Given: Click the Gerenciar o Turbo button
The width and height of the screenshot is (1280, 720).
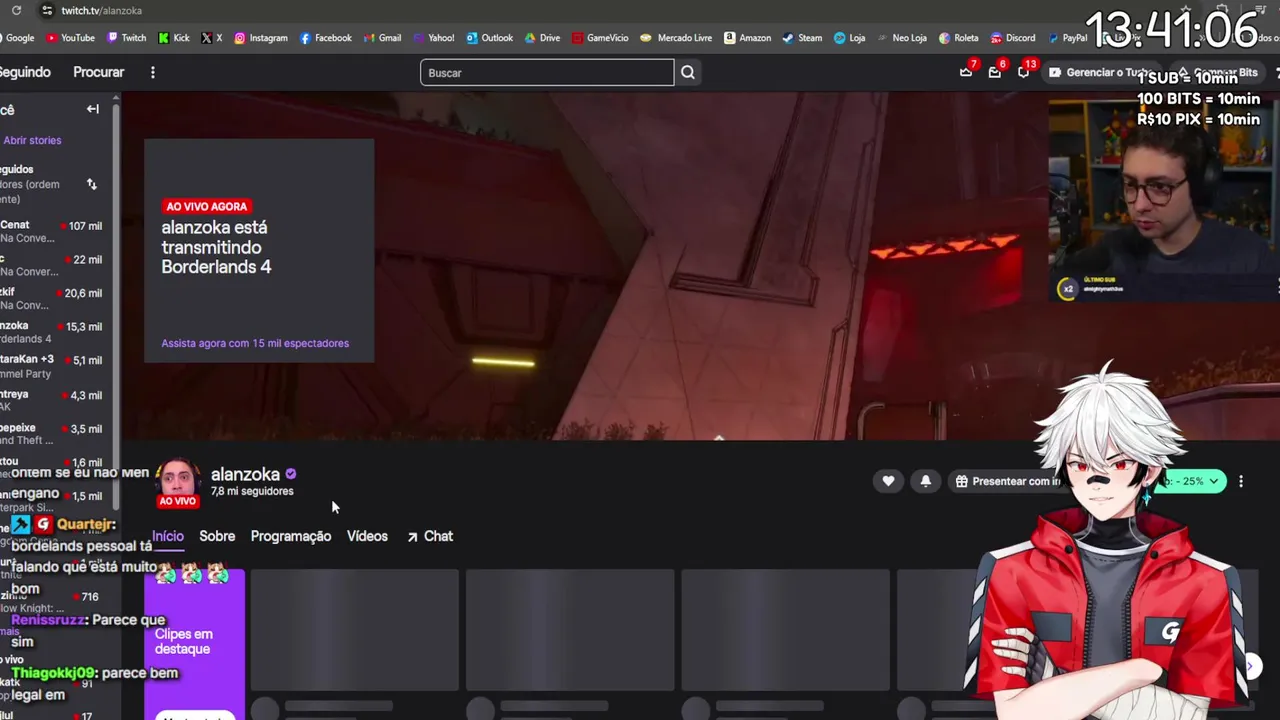Looking at the screenshot, I should [x=1099, y=72].
